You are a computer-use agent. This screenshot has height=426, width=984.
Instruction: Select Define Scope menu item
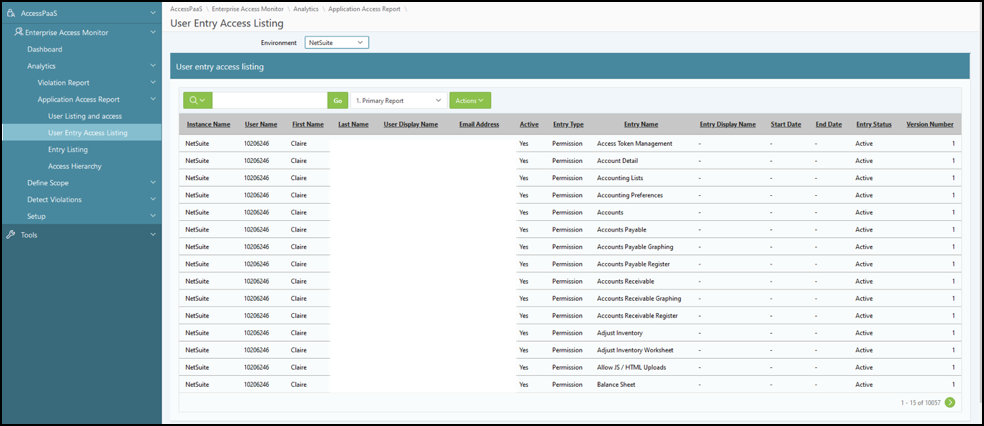(48, 183)
